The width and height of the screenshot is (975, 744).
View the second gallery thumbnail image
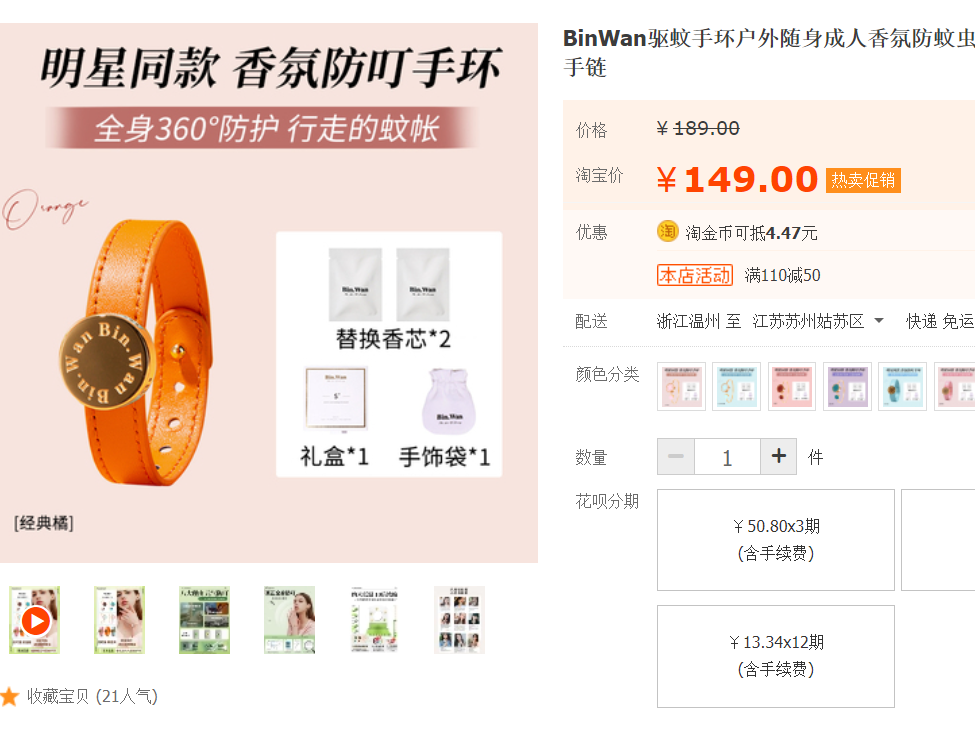119,620
